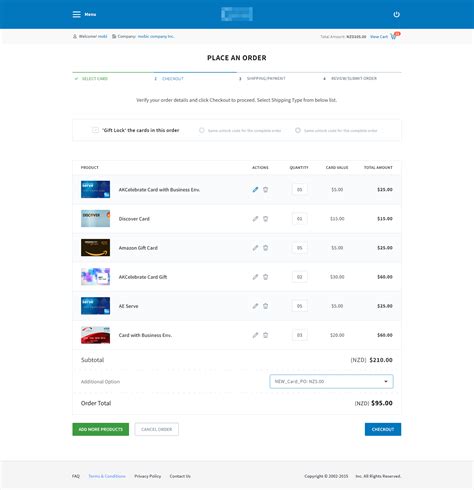Delete the Amazon Gift Card item
The width and height of the screenshot is (474, 490).
point(265,248)
